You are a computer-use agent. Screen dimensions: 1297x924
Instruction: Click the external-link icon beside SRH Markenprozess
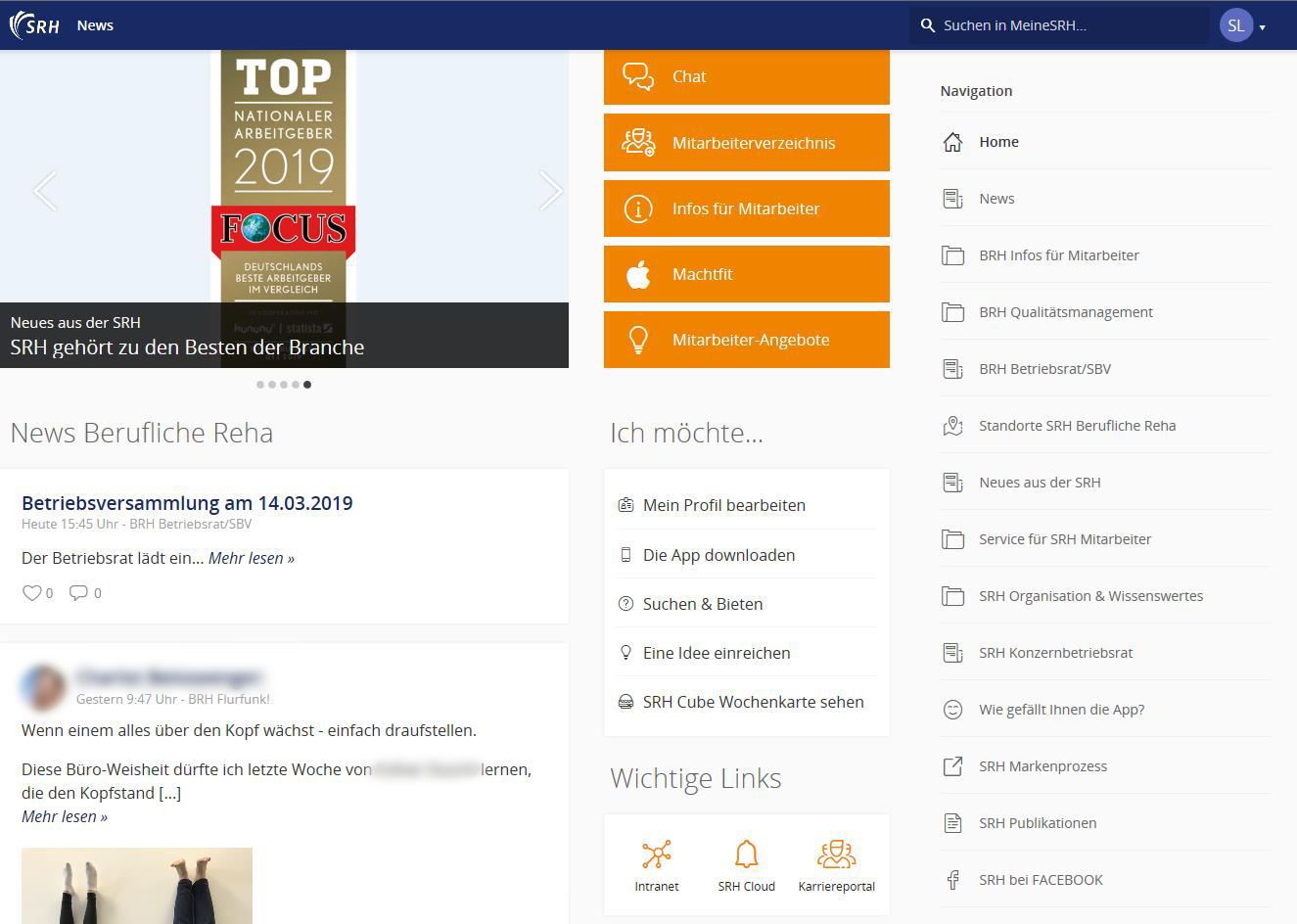coord(952,766)
